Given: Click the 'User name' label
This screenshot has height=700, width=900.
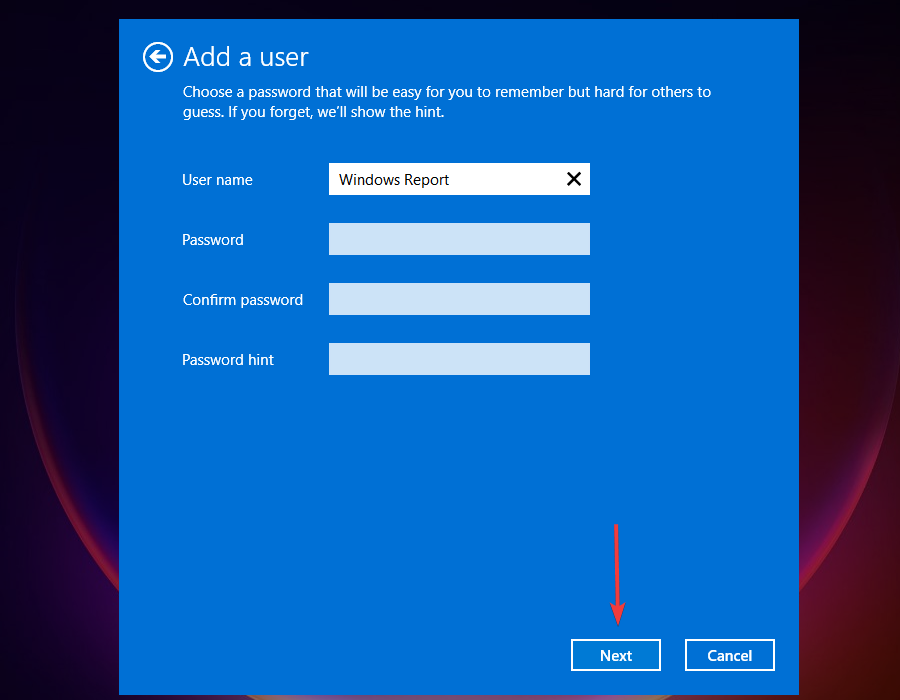Looking at the screenshot, I should click(217, 180).
